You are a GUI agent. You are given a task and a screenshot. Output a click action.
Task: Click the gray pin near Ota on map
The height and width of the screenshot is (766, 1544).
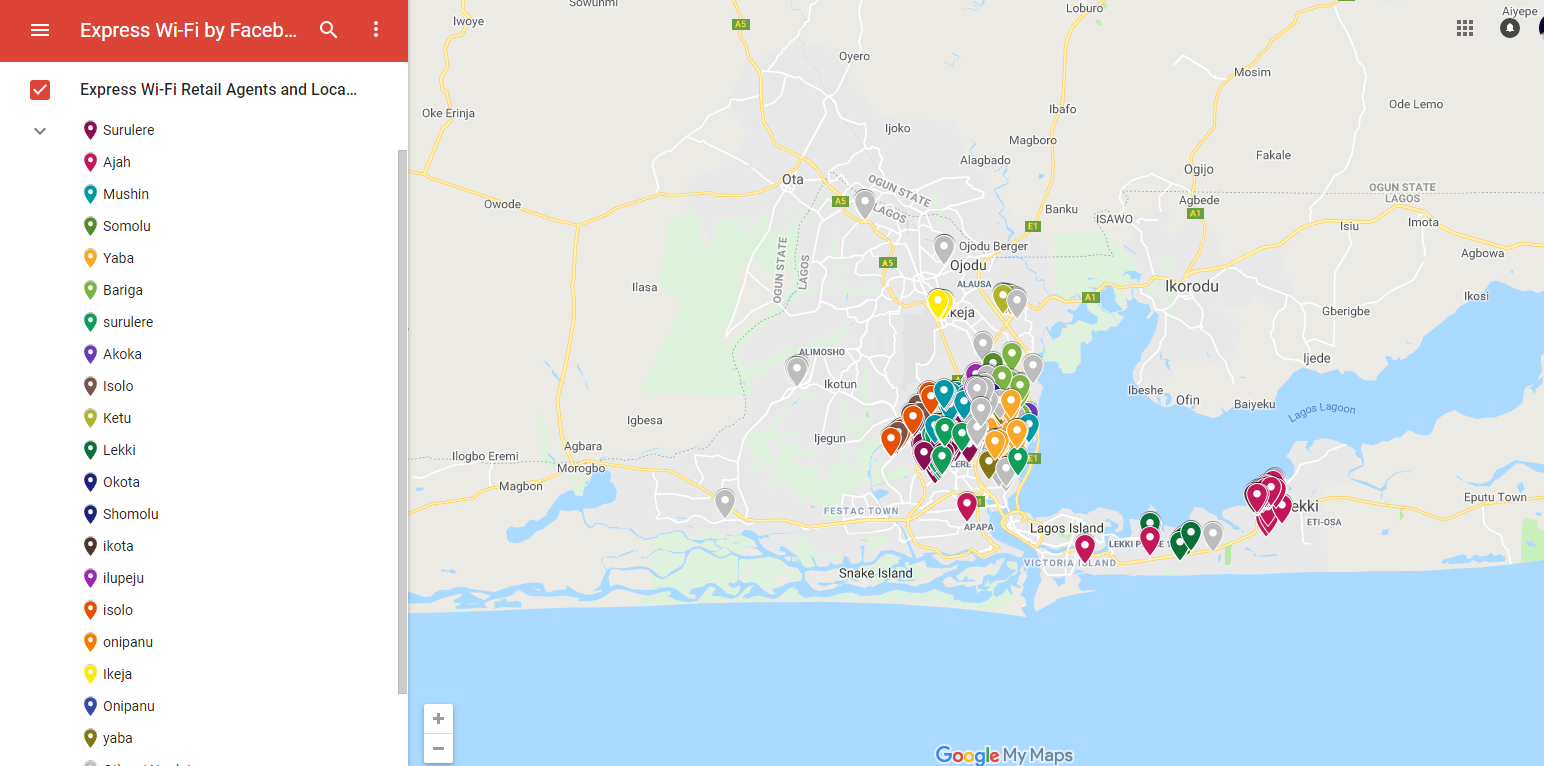point(865,203)
